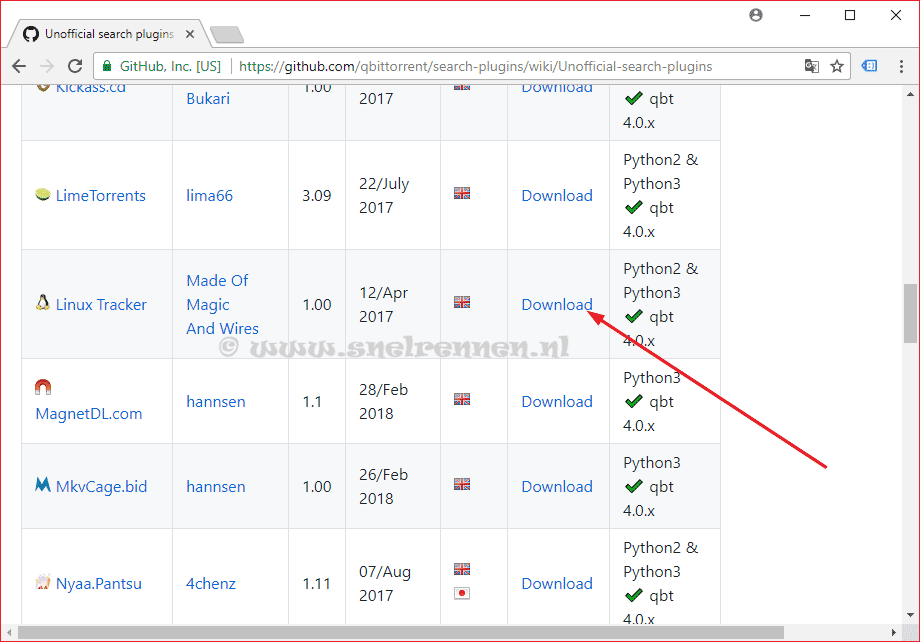Click the vertical scrollbar up arrow
The image size is (920, 642).
coord(910,94)
